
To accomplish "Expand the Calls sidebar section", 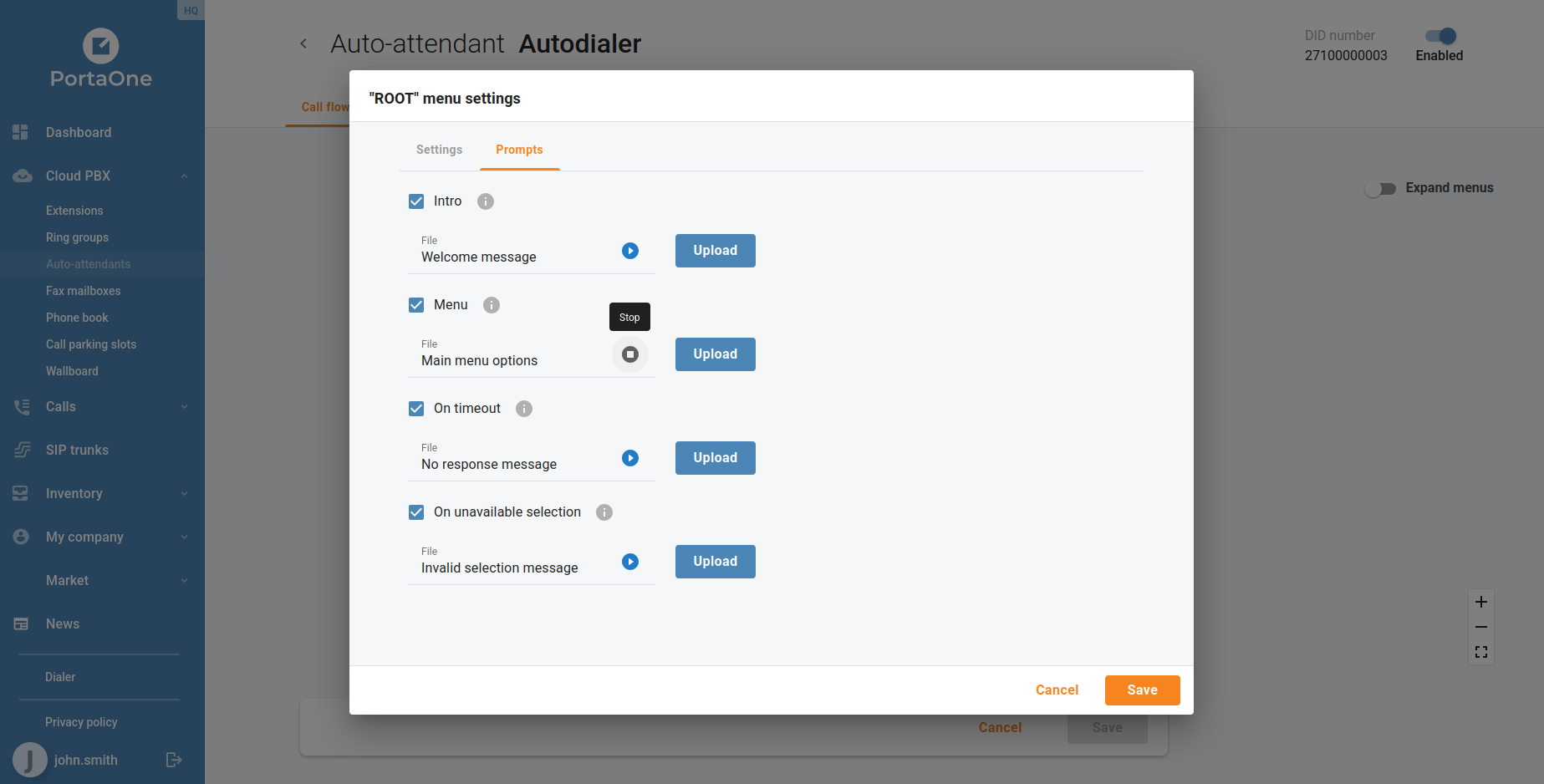I will point(184,406).
